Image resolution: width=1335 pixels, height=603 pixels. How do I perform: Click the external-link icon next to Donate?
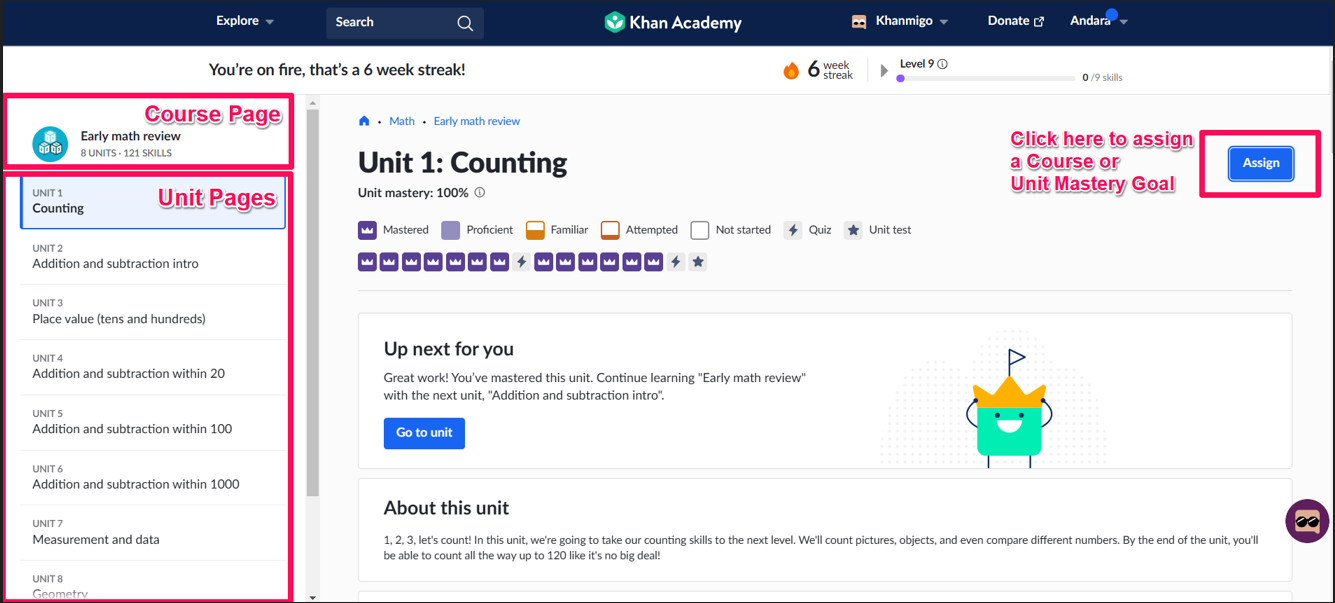1039,22
